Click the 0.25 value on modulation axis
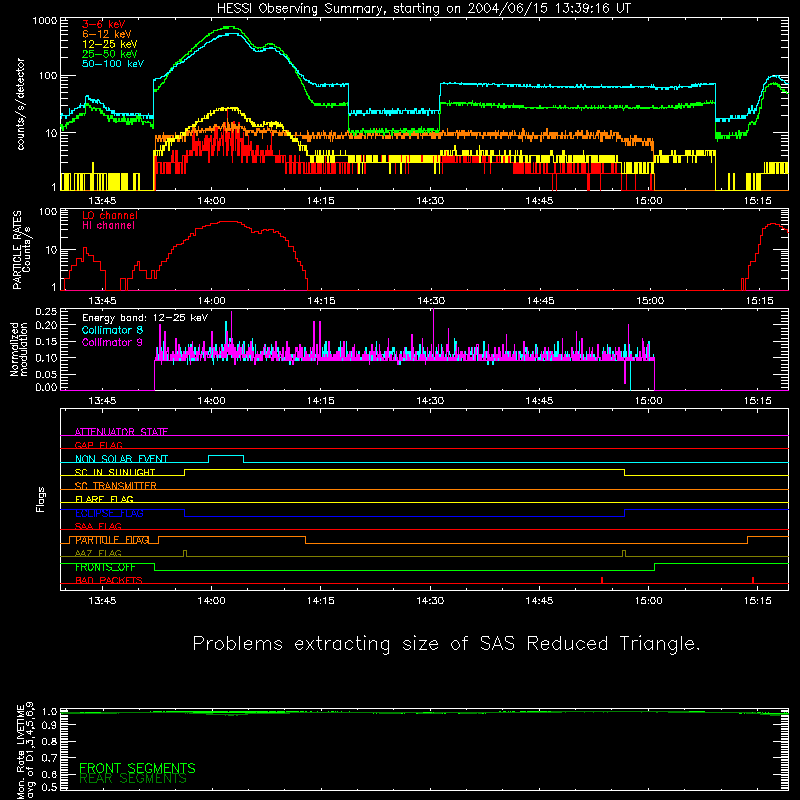800x800 pixels. click(x=46, y=312)
